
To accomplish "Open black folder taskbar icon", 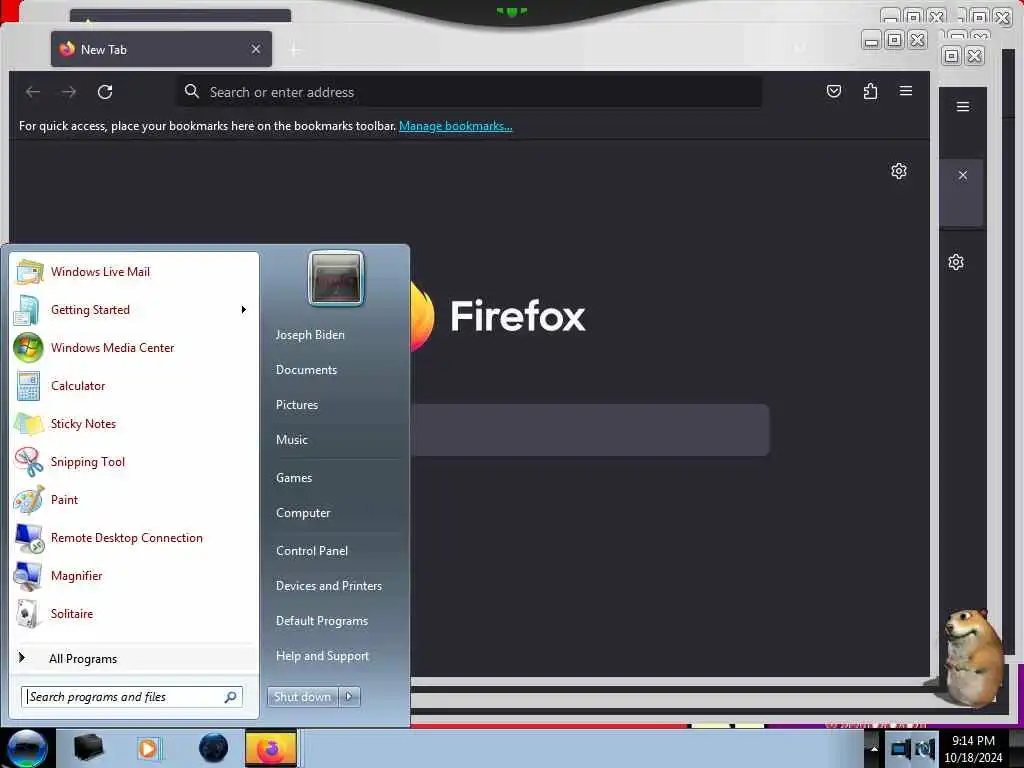I will 88,748.
